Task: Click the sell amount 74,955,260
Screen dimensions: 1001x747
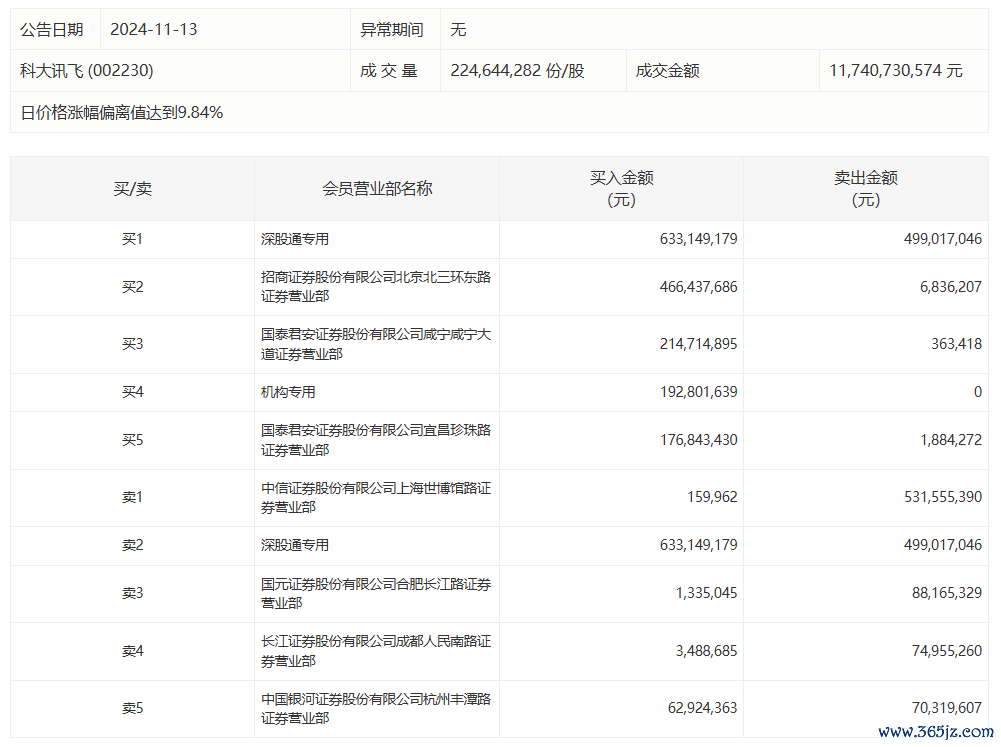Action: coord(947,651)
